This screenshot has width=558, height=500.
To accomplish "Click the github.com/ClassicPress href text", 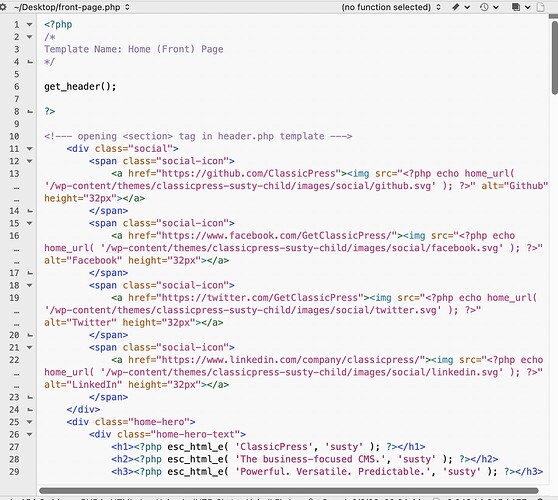I will (249, 174).
